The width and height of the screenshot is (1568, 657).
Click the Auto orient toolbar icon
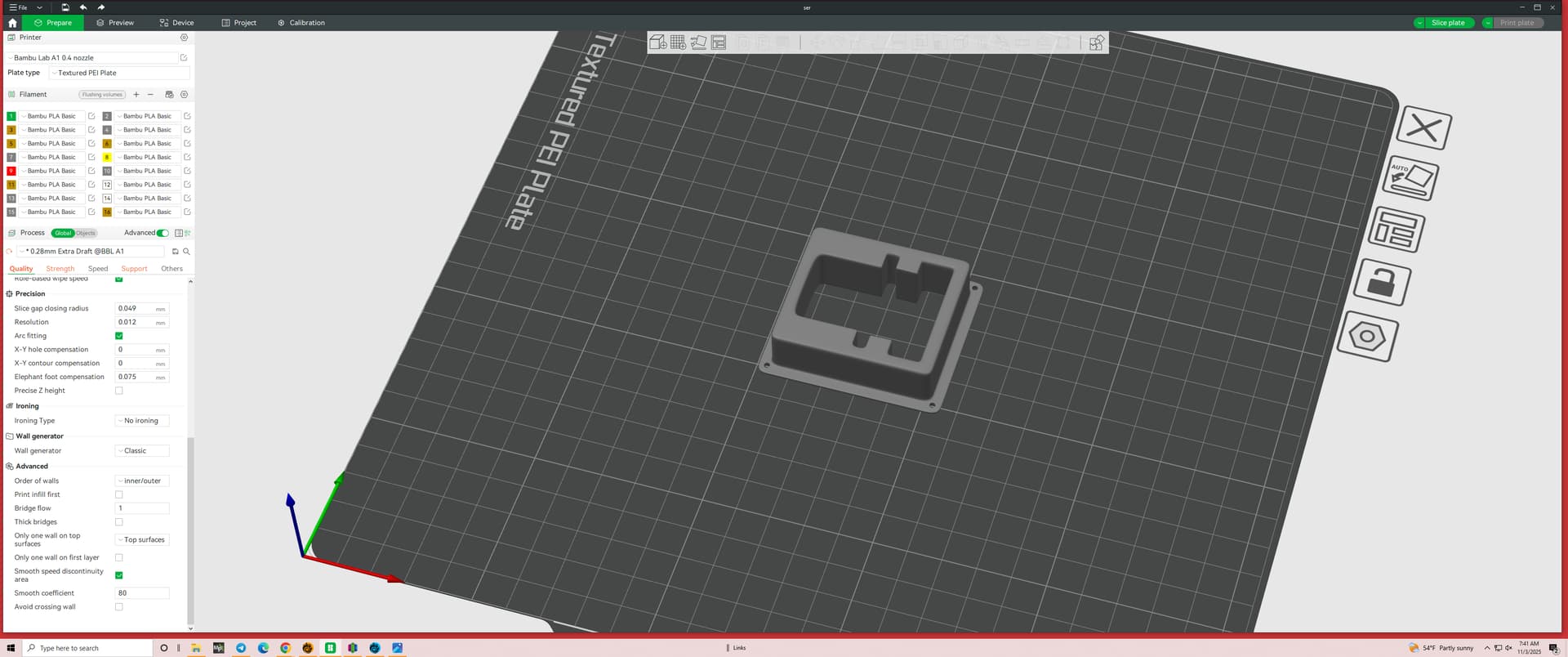coord(698,42)
